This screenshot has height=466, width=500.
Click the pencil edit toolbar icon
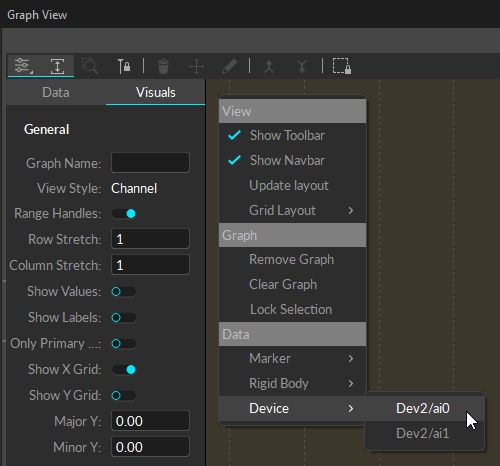tap(229, 66)
